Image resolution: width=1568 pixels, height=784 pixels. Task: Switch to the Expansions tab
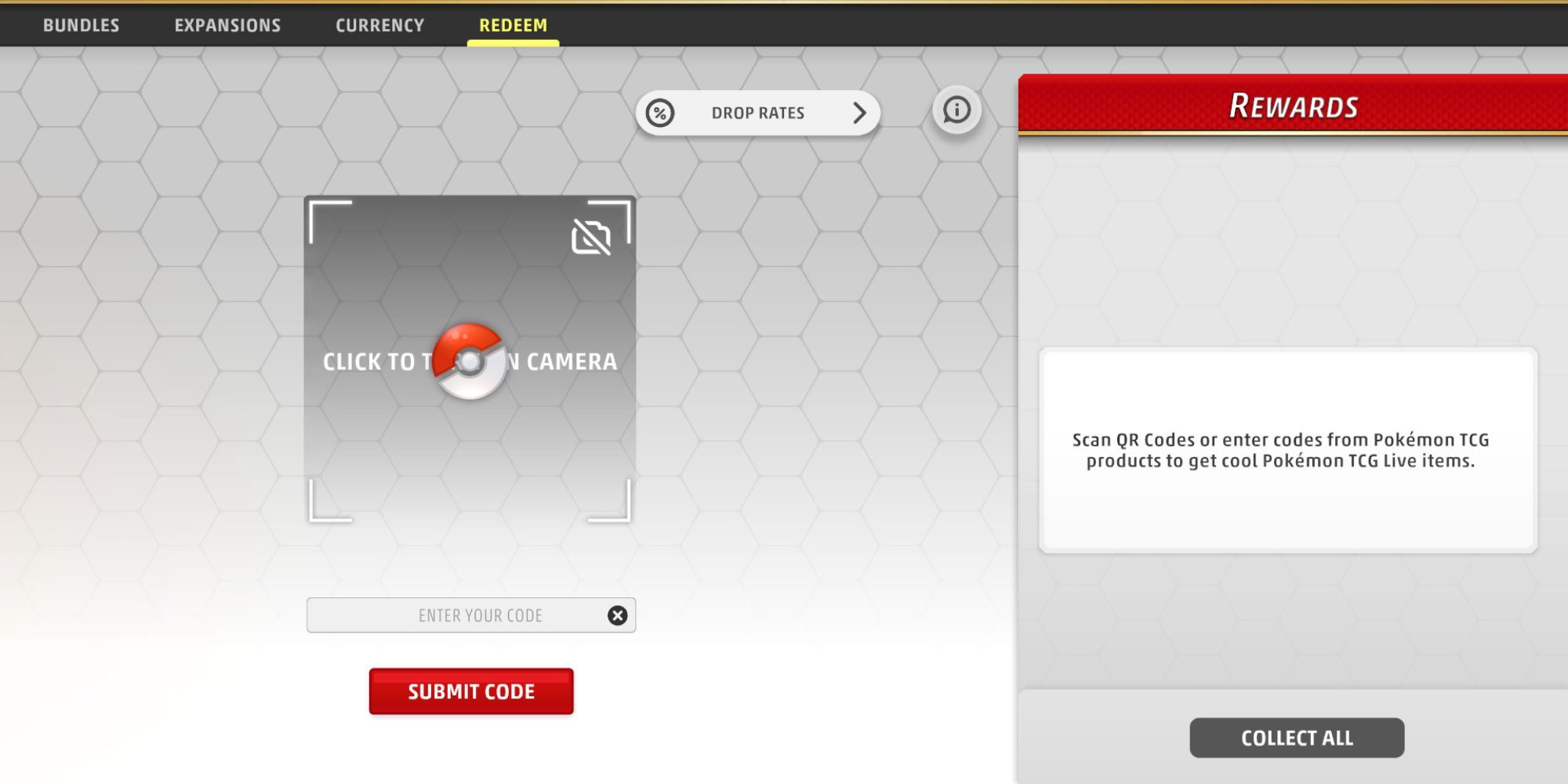227,25
